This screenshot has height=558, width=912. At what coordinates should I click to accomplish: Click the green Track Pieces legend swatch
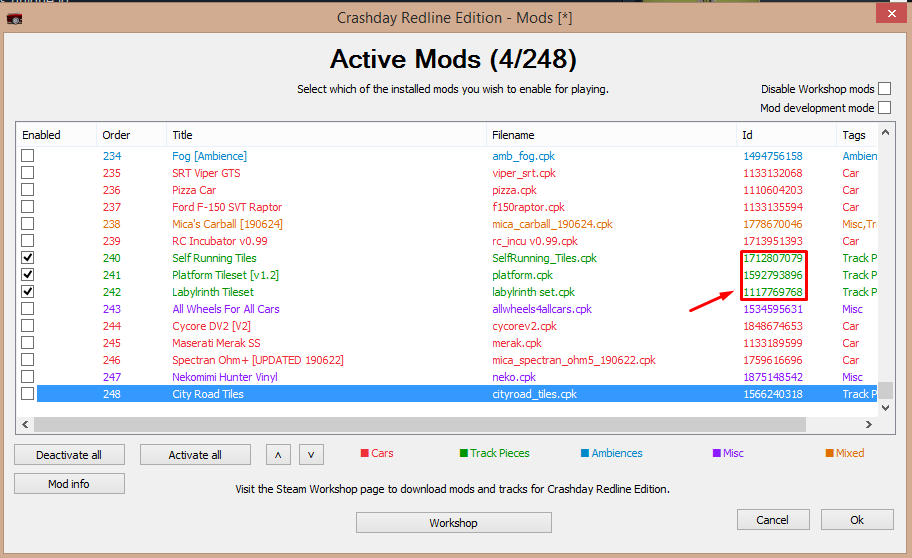(464, 453)
